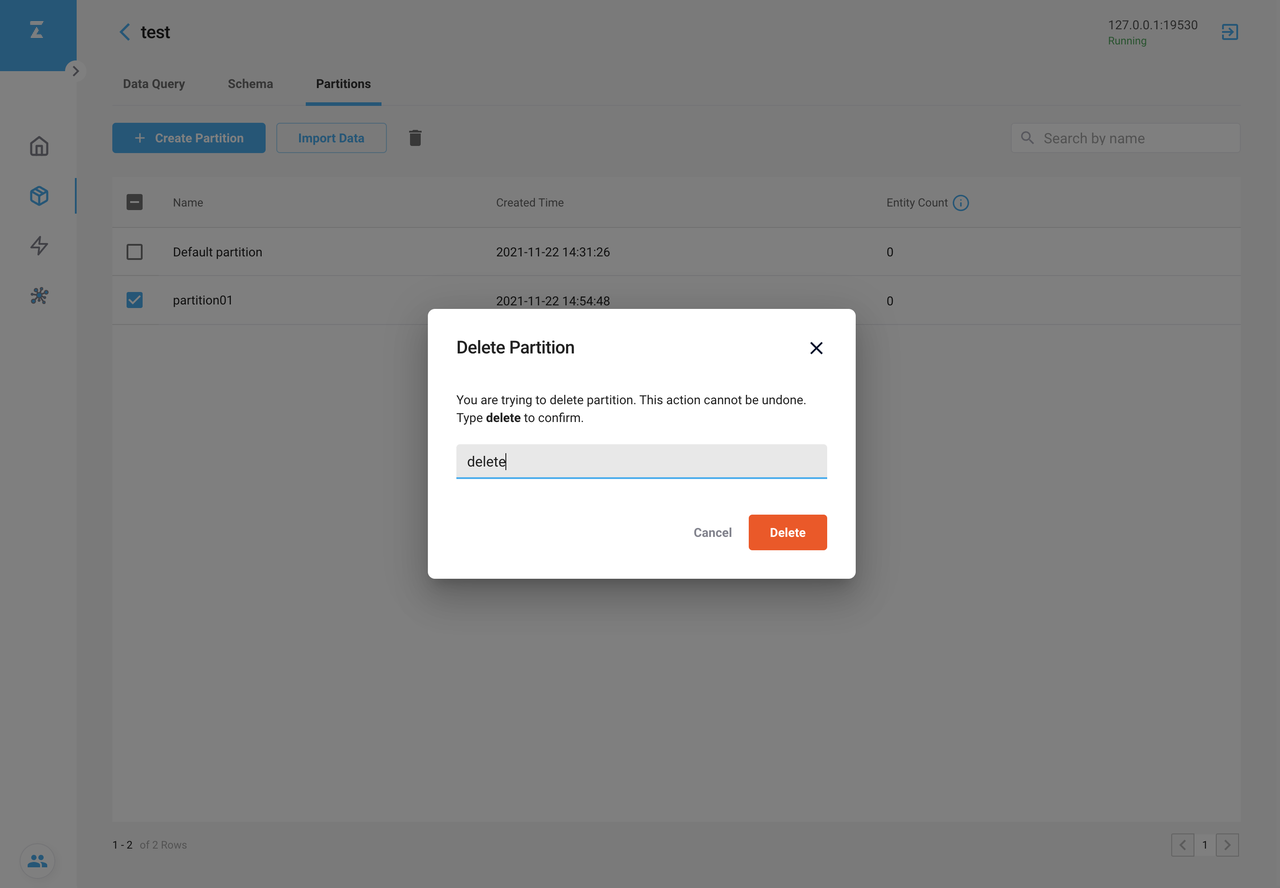The image size is (1280, 888).
Task: Click the home overview sidebar icon
Action: [x=39, y=146]
